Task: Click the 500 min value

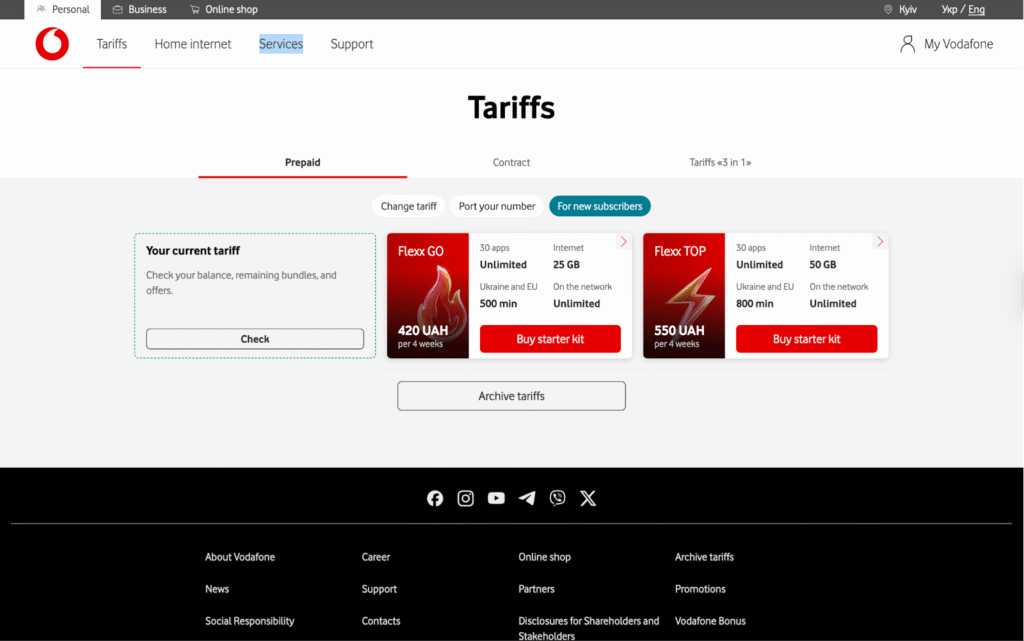Action: (498, 304)
